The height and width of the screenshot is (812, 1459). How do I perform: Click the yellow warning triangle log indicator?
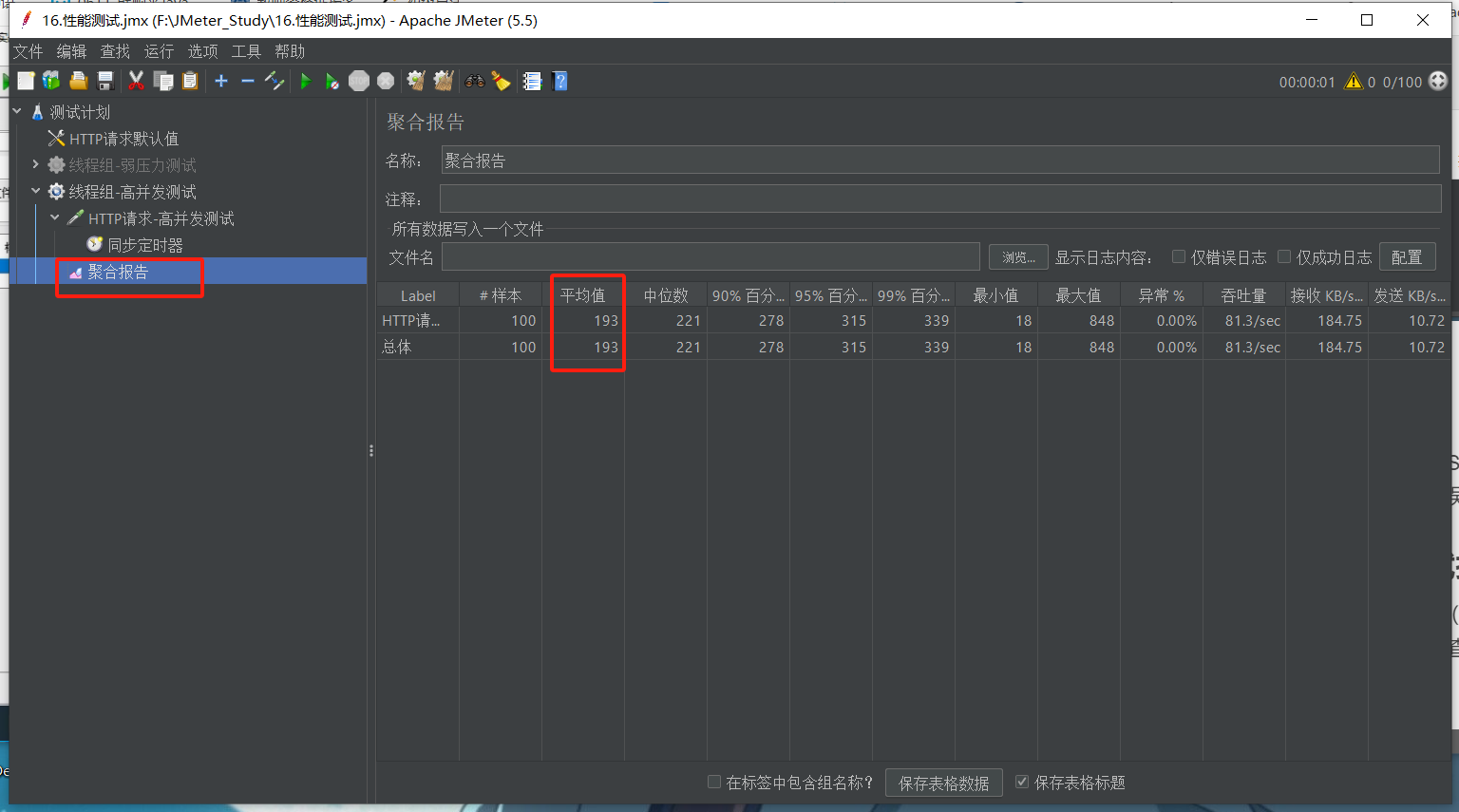coord(1354,82)
